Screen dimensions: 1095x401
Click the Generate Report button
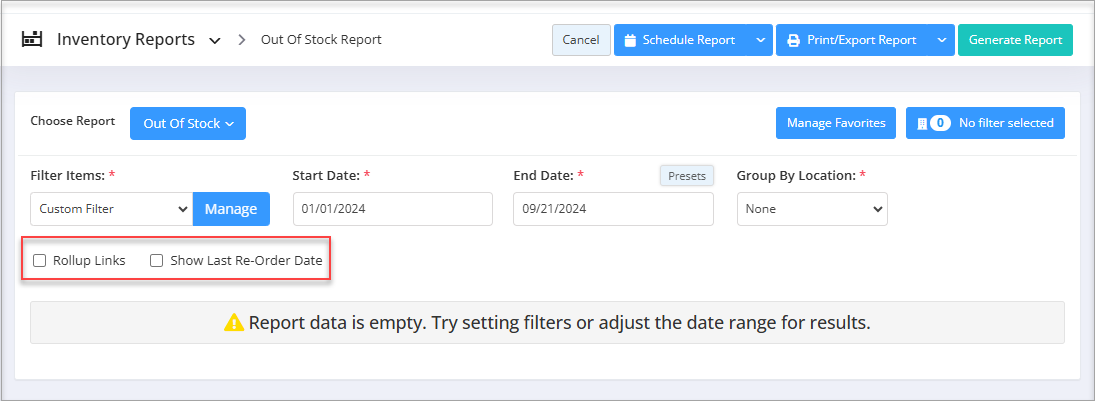(1015, 41)
